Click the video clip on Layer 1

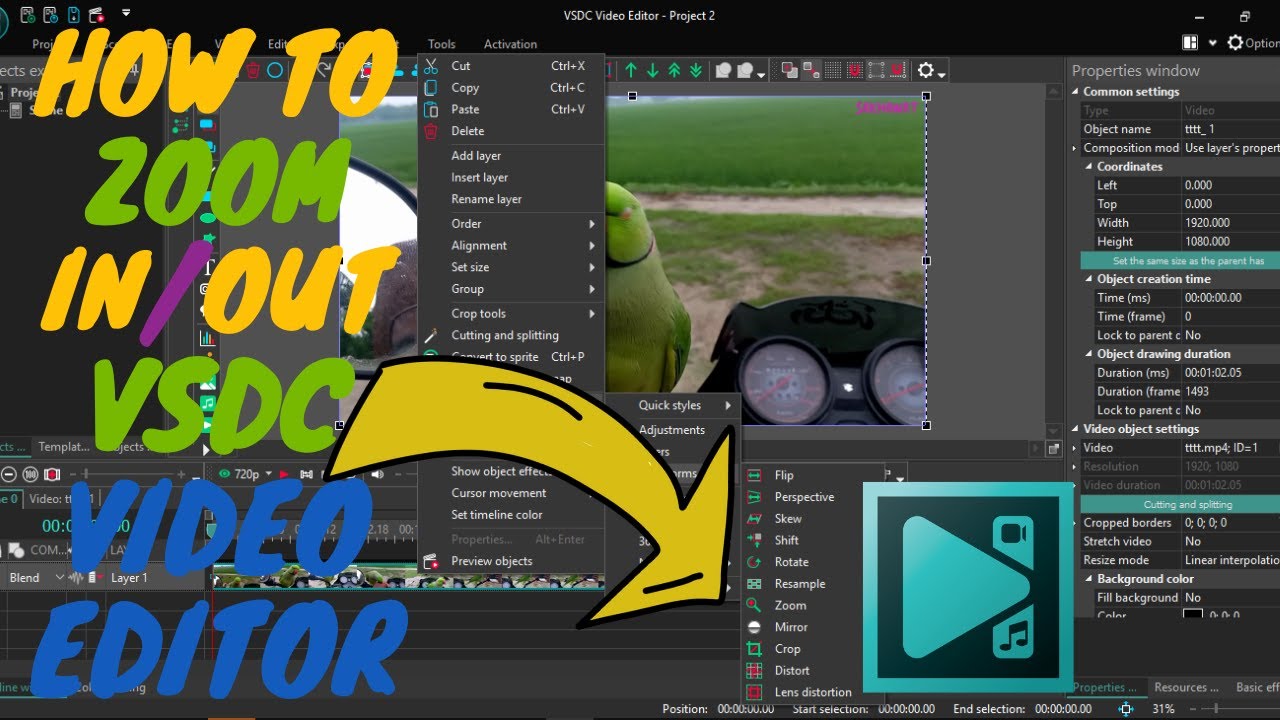click(408, 578)
